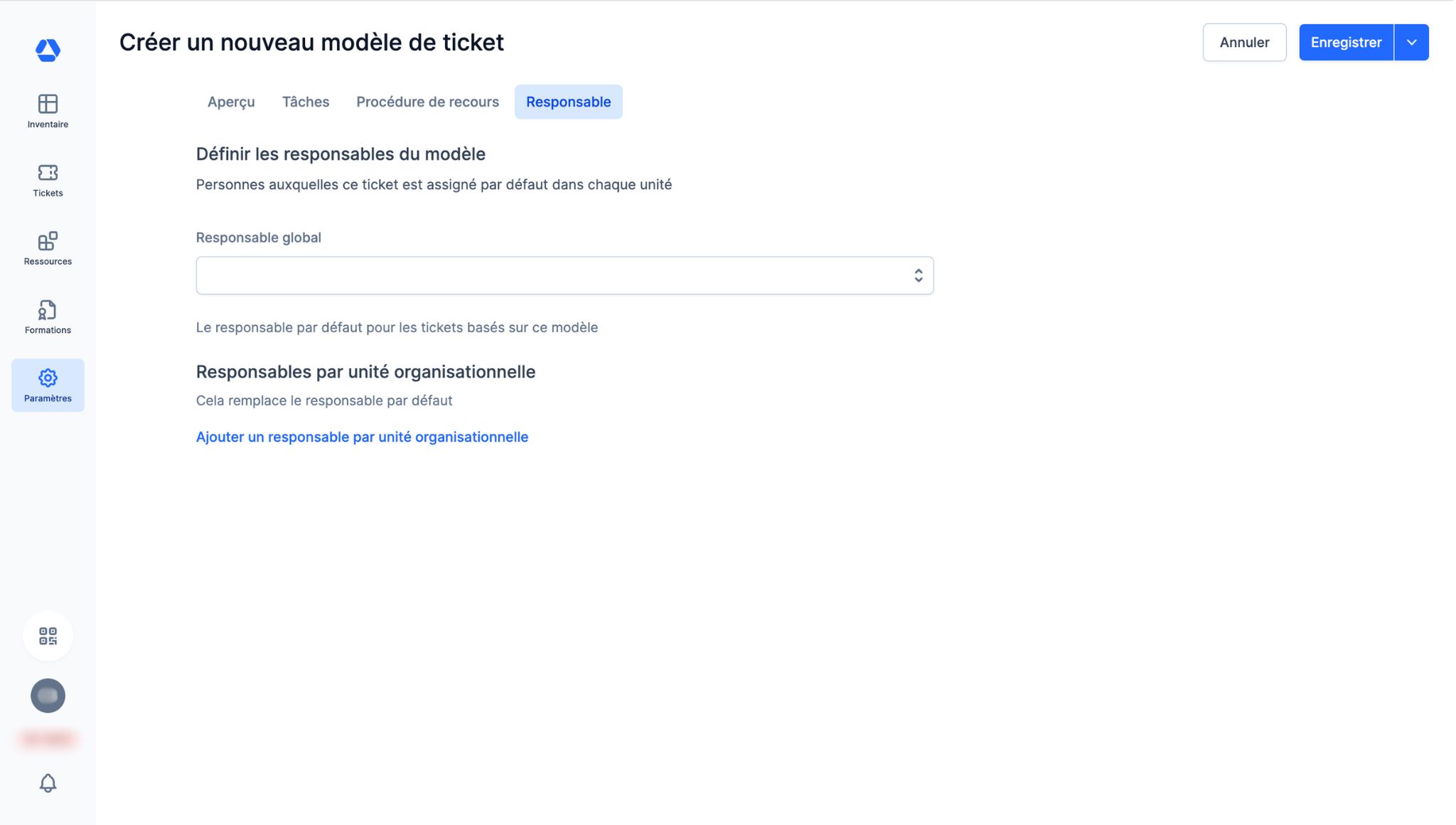
Task: Open the Formations sidebar icon
Action: [48, 310]
